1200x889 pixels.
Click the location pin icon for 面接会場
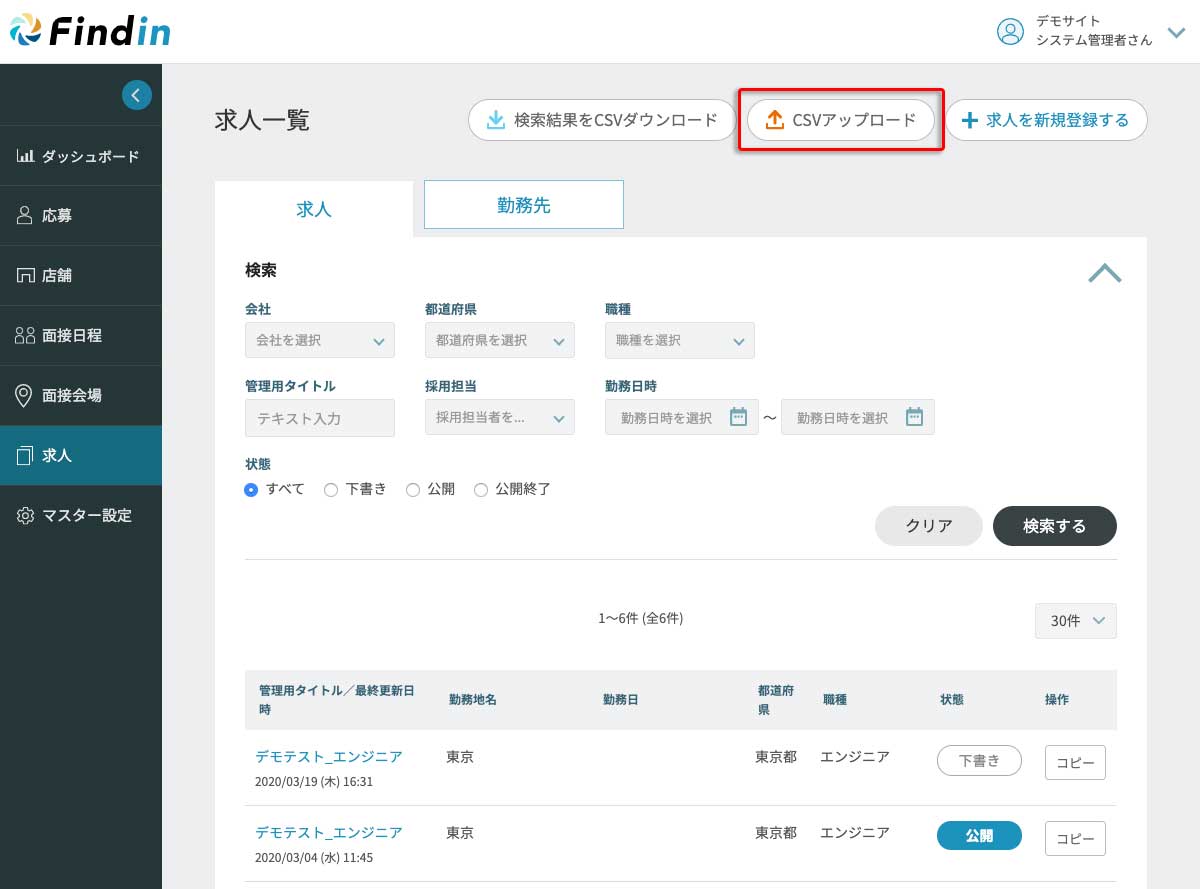(x=26, y=396)
